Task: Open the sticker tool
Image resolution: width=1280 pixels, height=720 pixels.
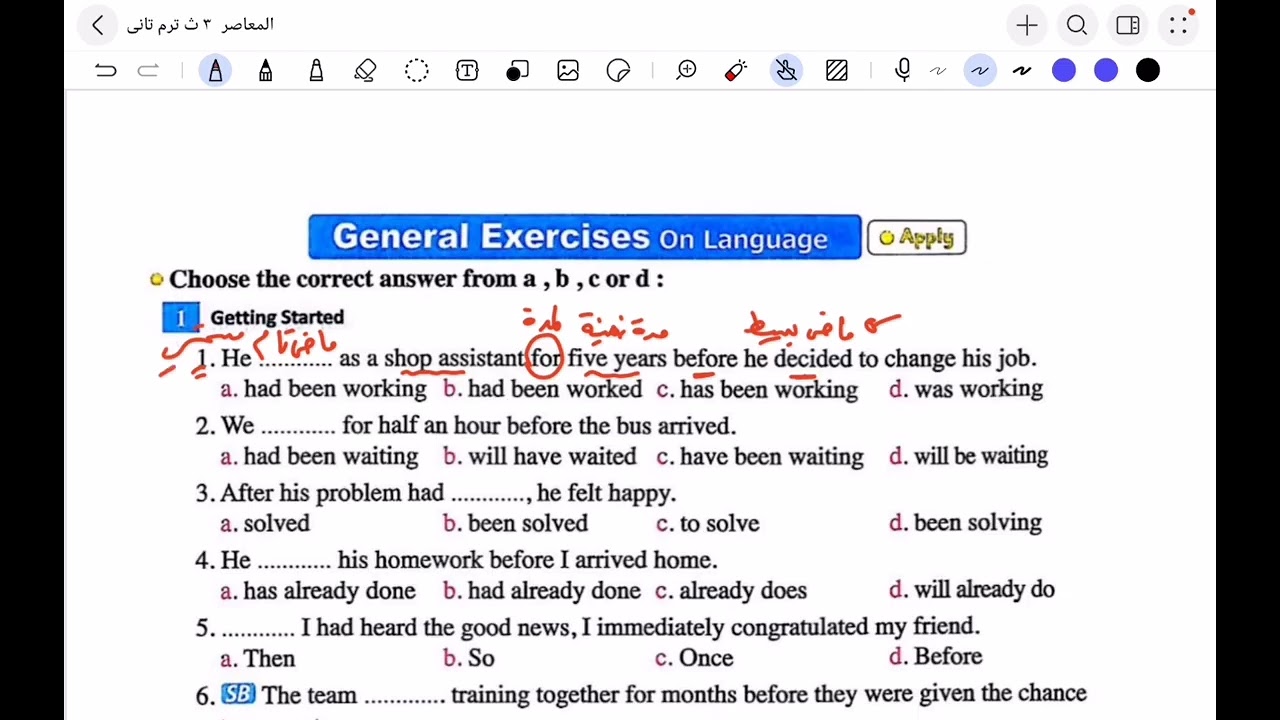Action: tap(619, 70)
